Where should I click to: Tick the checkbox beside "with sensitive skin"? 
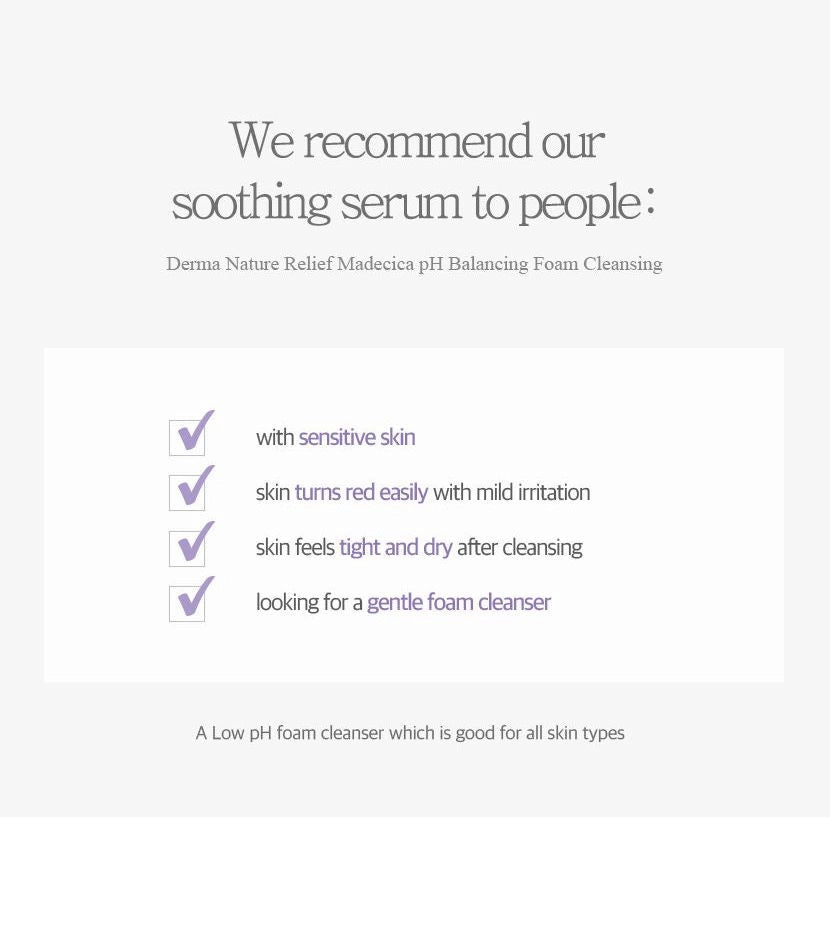187,438
